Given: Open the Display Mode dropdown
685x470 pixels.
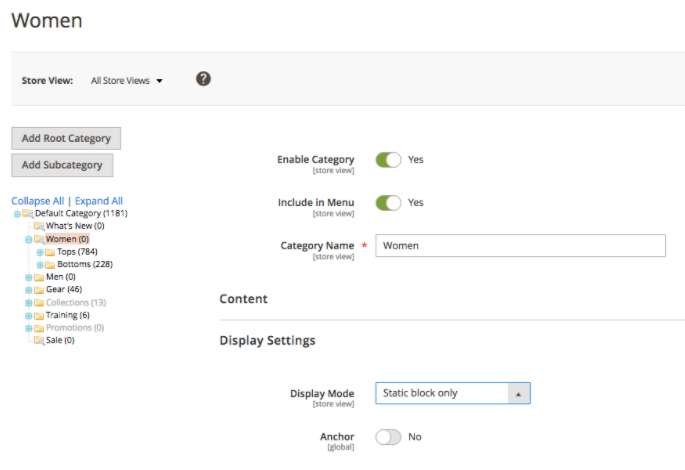Looking at the screenshot, I should point(452,393).
